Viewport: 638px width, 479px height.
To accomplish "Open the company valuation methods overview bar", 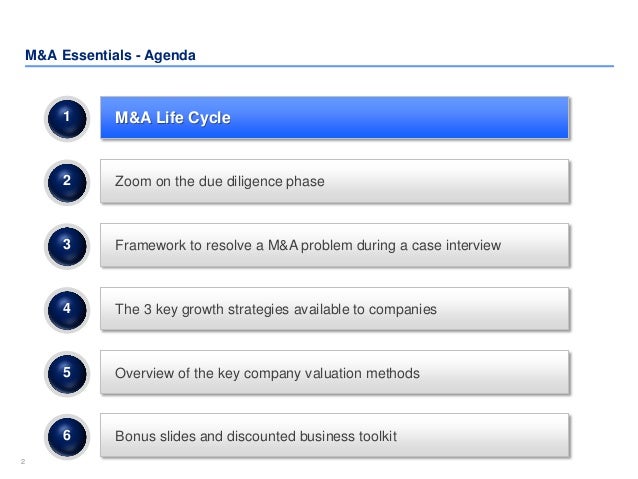I will tap(335, 374).
